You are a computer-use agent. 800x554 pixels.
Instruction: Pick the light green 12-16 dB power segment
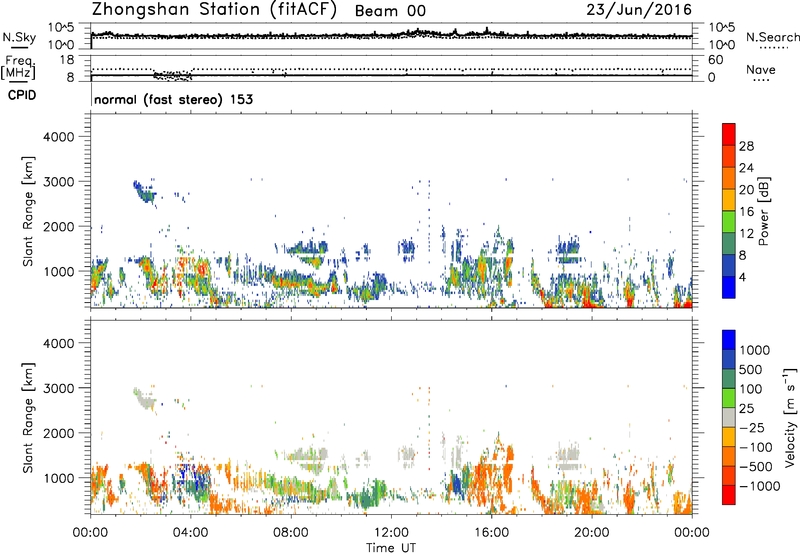tap(729, 222)
